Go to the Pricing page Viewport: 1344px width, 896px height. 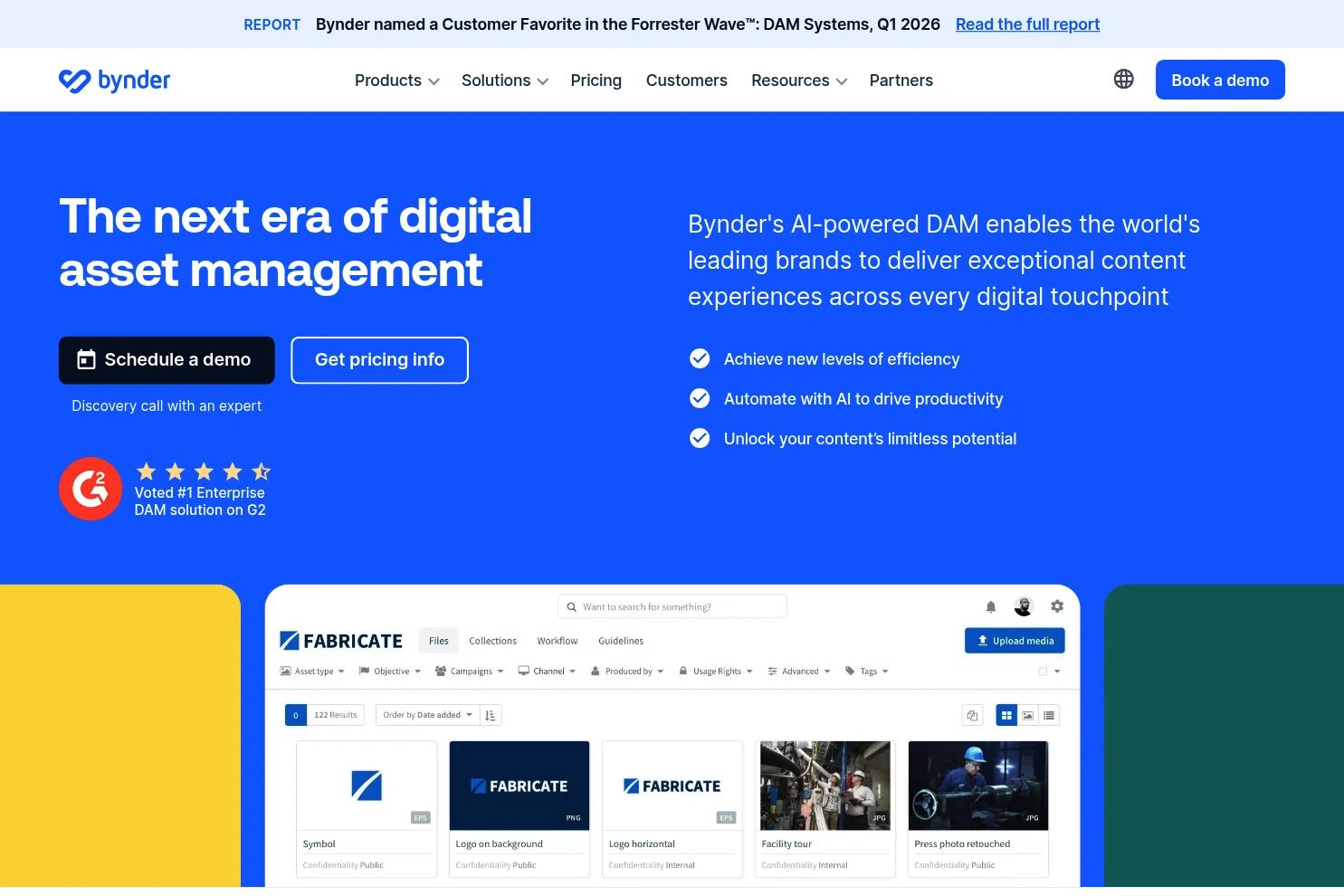point(596,81)
